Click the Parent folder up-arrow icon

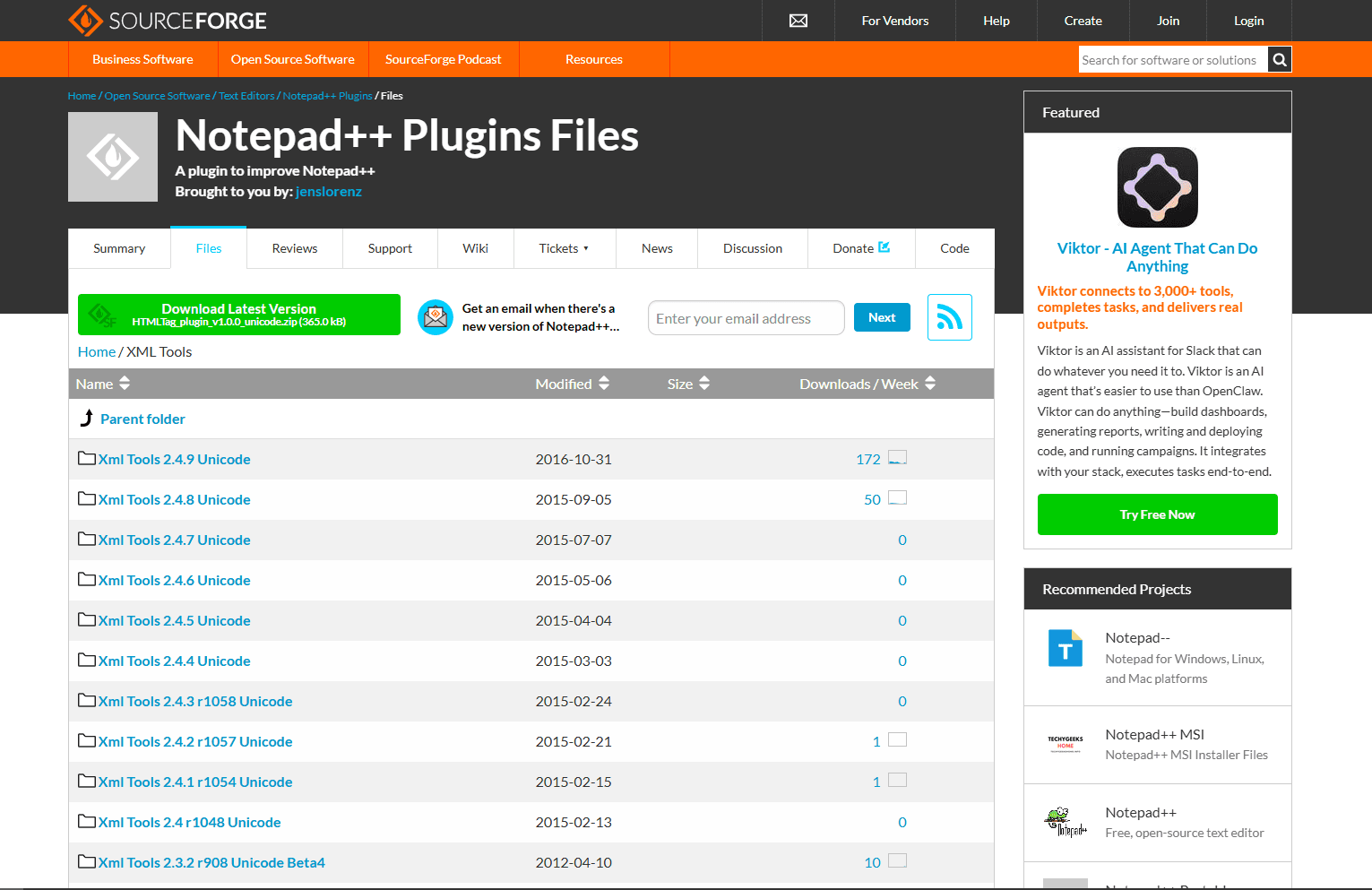pos(87,419)
